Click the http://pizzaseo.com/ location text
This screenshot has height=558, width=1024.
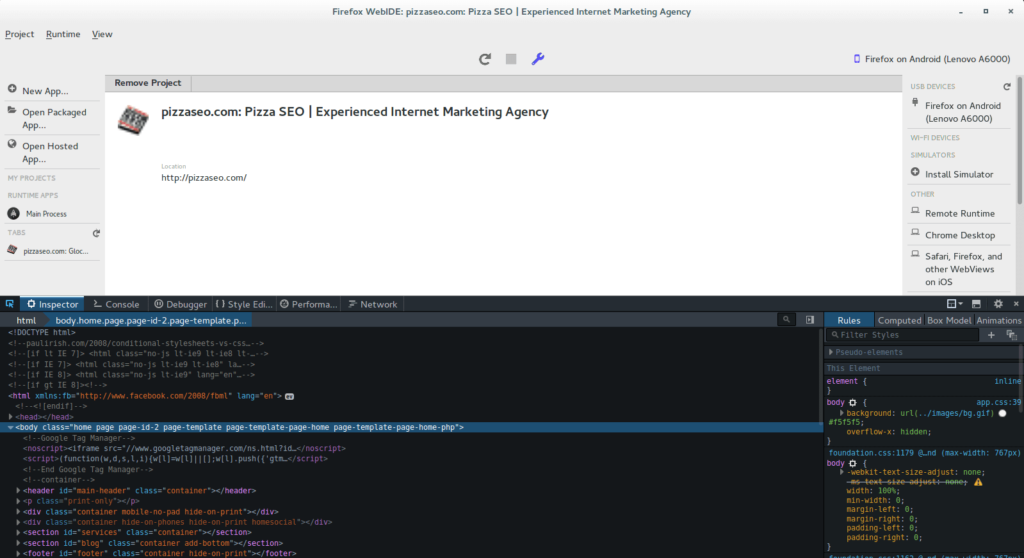[204, 178]
